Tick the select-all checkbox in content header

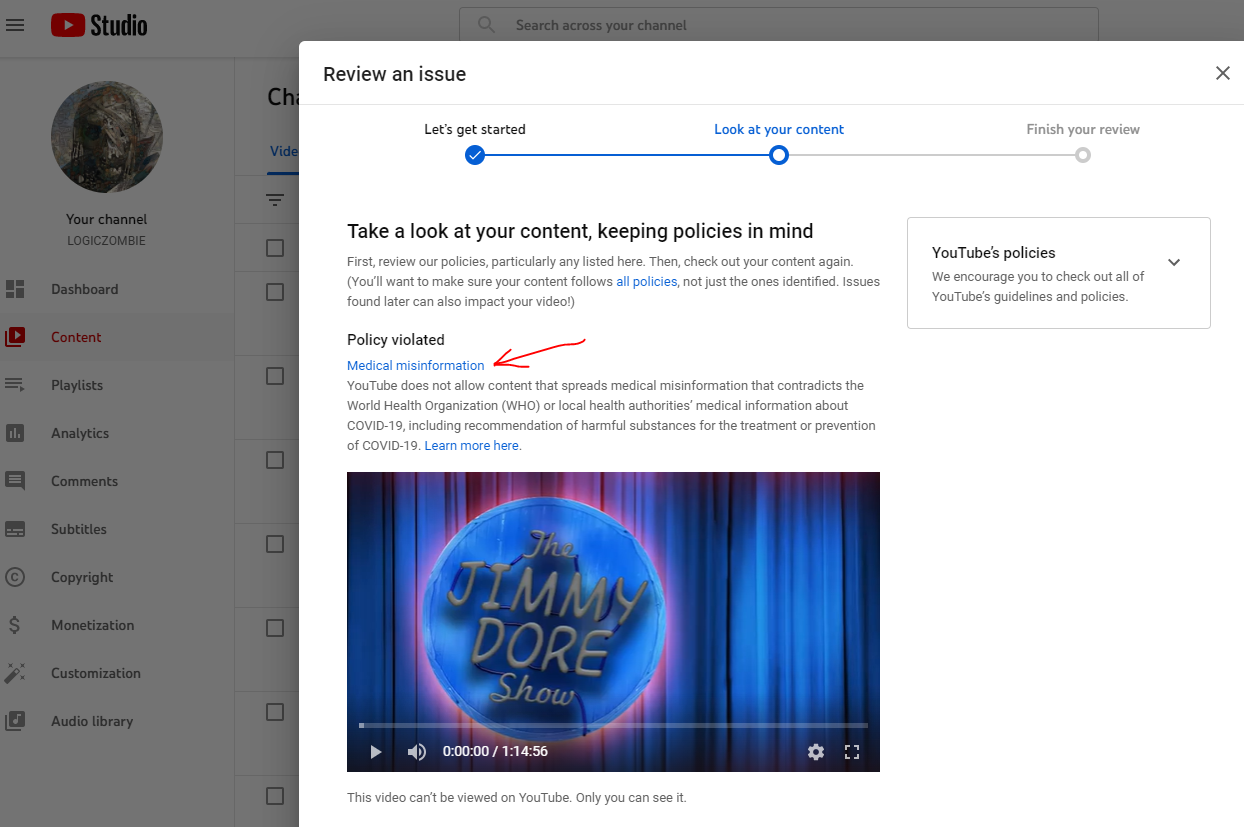click(275, 248)
